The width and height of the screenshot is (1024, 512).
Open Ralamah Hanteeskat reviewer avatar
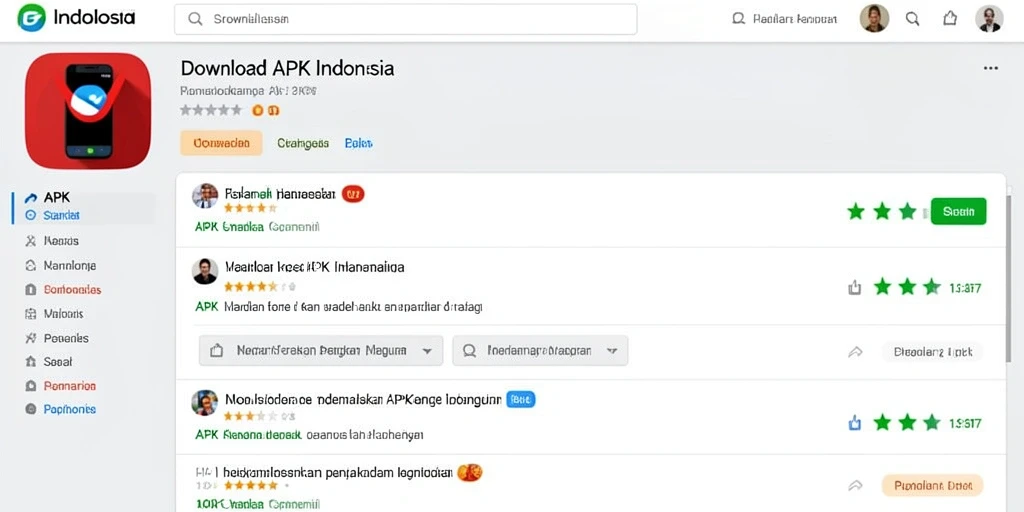click(205, 196)
